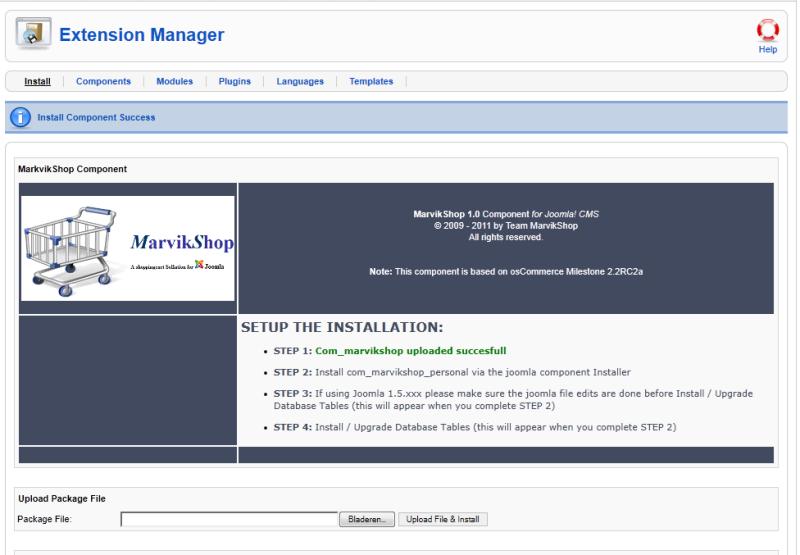
Task: Click the osCommerce Milestone 2.2RC2a note
Action: coord(506,271)
